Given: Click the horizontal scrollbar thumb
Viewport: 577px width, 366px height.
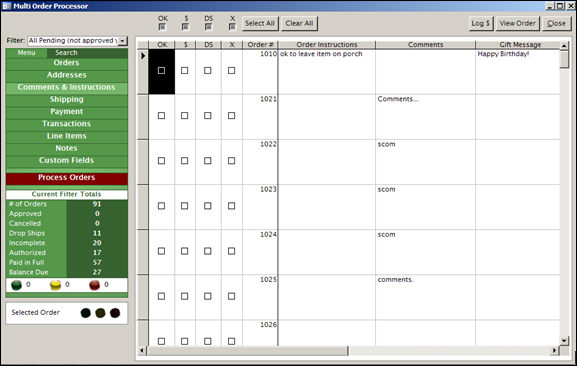Looking at the screenshot, I should click(247, 351).
